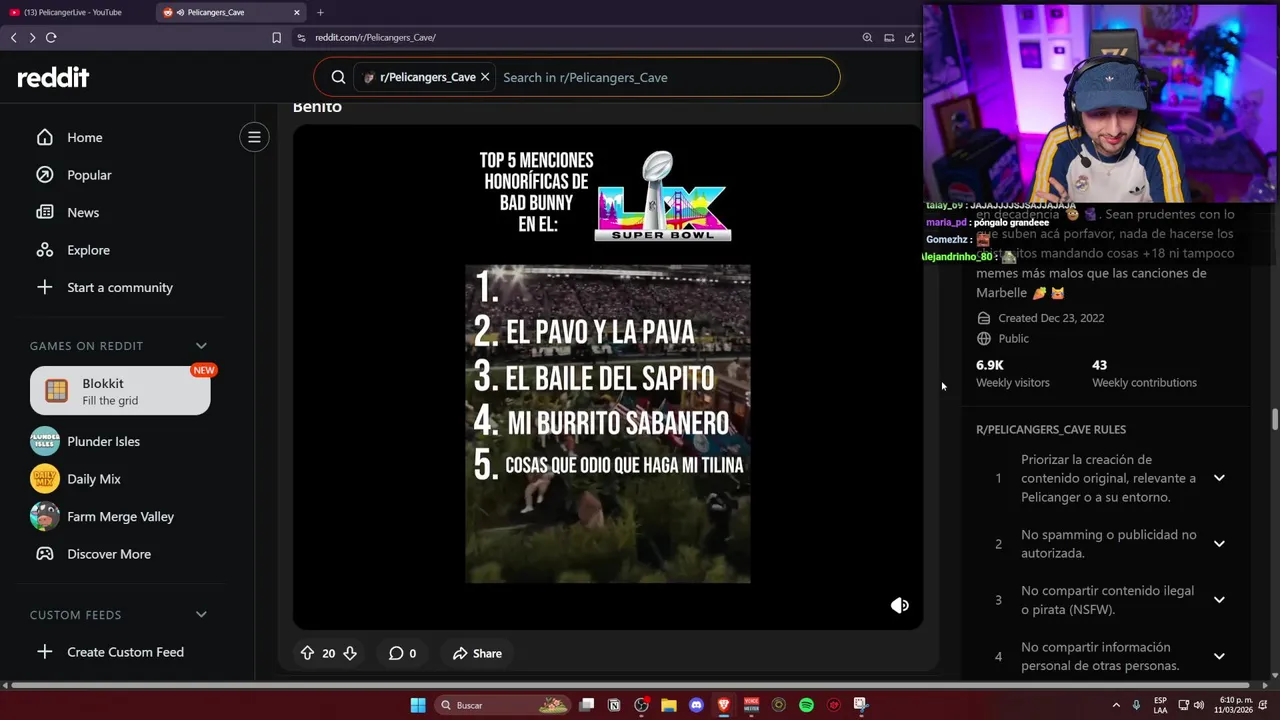Image resolution: width=1280 pixels, height=720 pixels.
Task: Click the microphone icon in system tray
Action: (1137, 705)
